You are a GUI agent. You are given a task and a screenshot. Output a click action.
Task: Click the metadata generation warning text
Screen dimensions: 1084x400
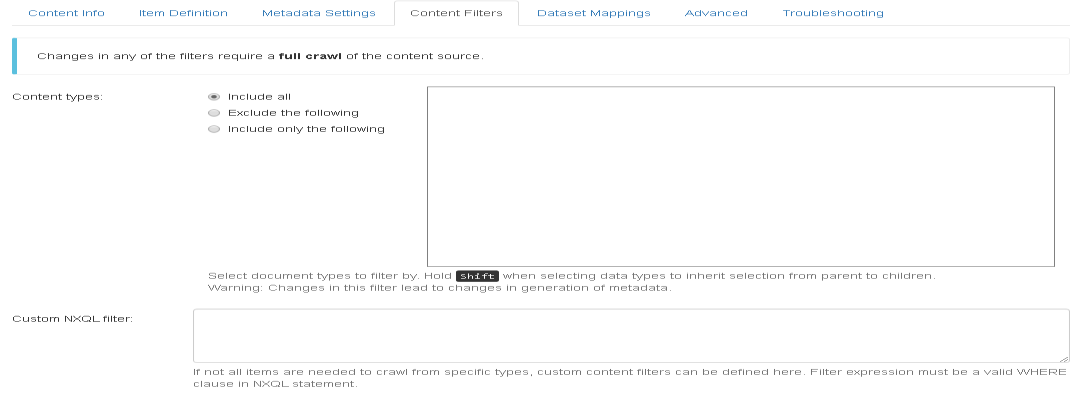click(438, 288)
